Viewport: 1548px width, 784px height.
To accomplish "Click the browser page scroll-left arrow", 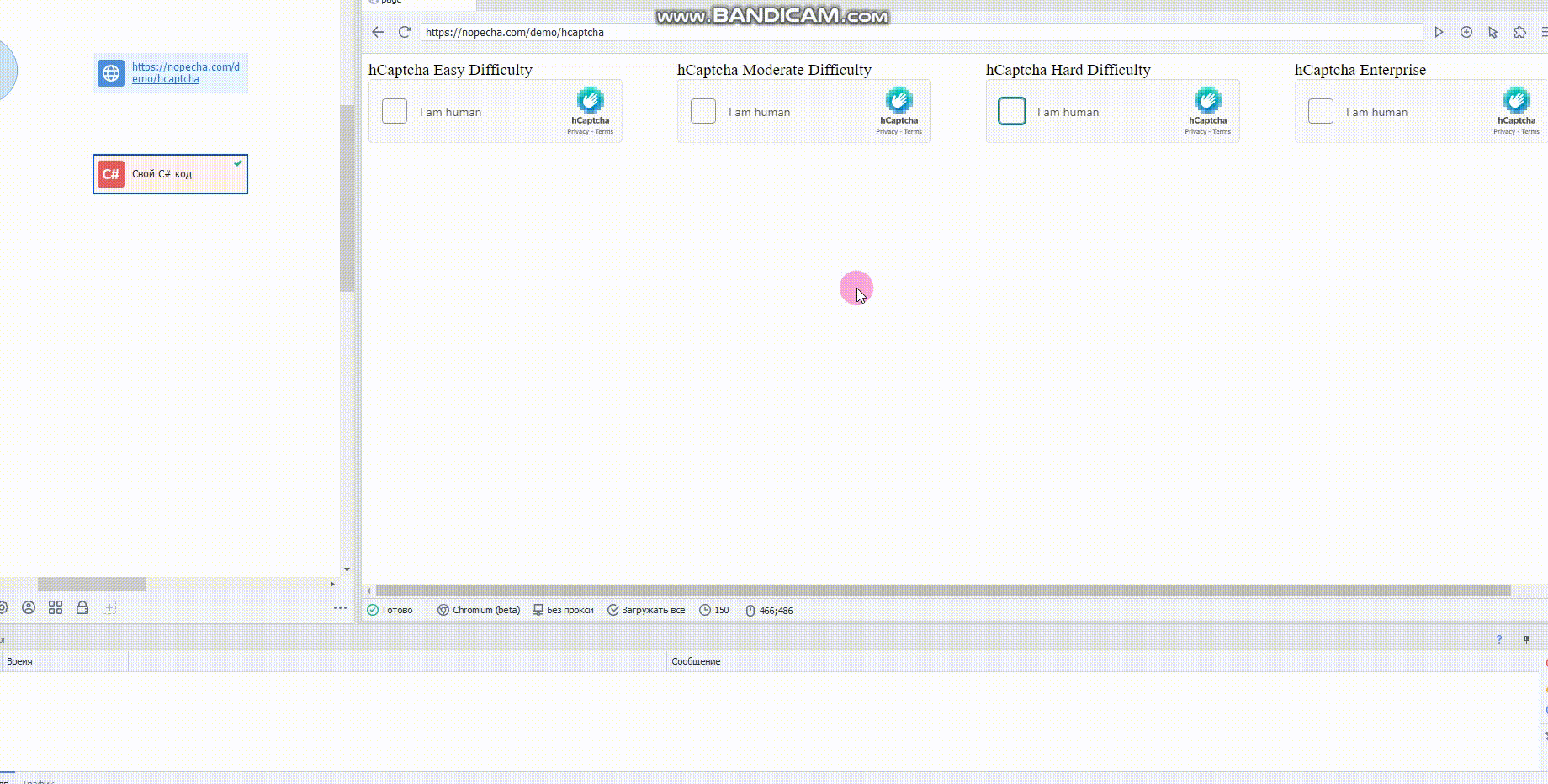I will coord(368,591).
